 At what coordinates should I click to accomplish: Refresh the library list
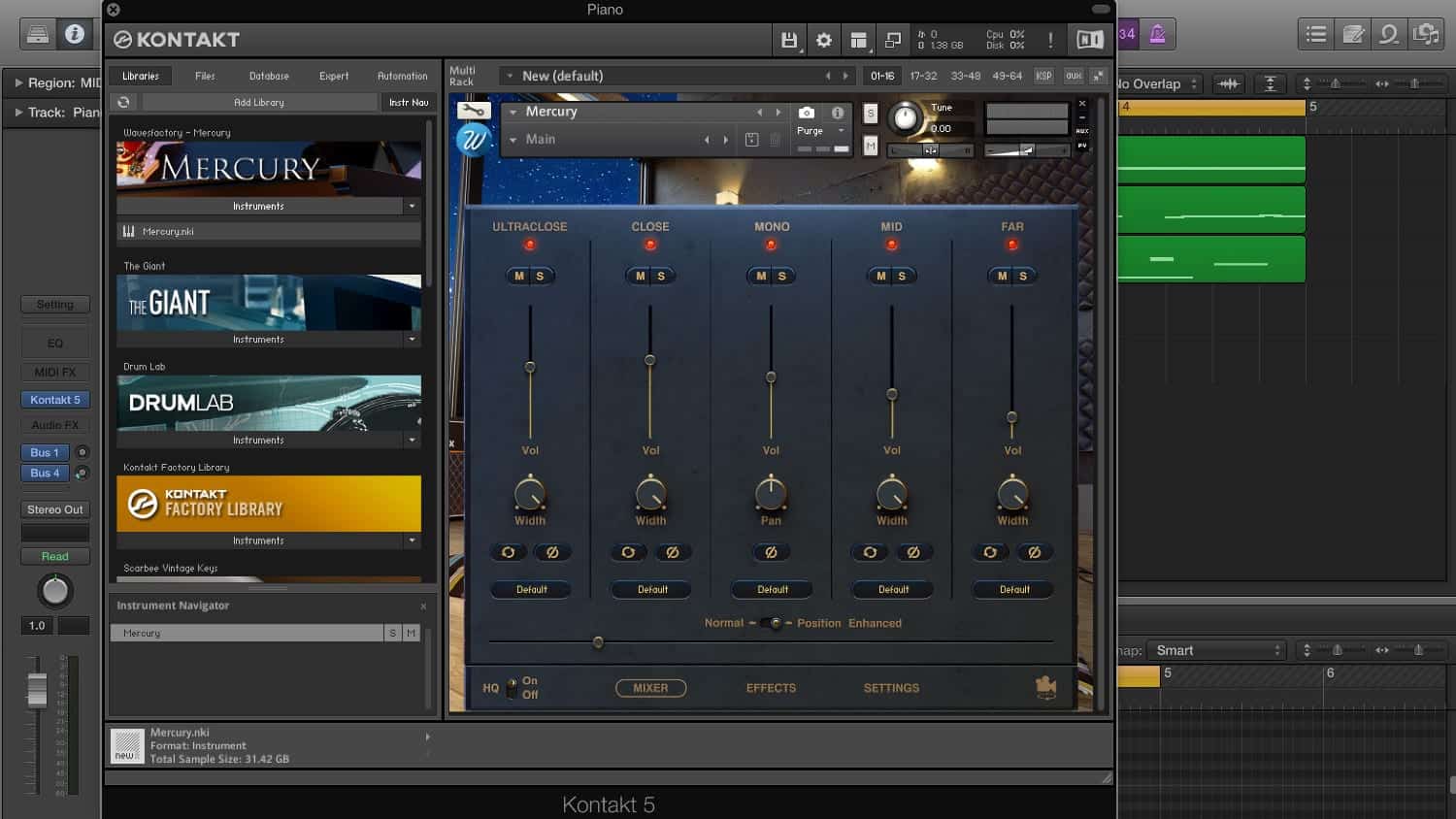(123, 102)
